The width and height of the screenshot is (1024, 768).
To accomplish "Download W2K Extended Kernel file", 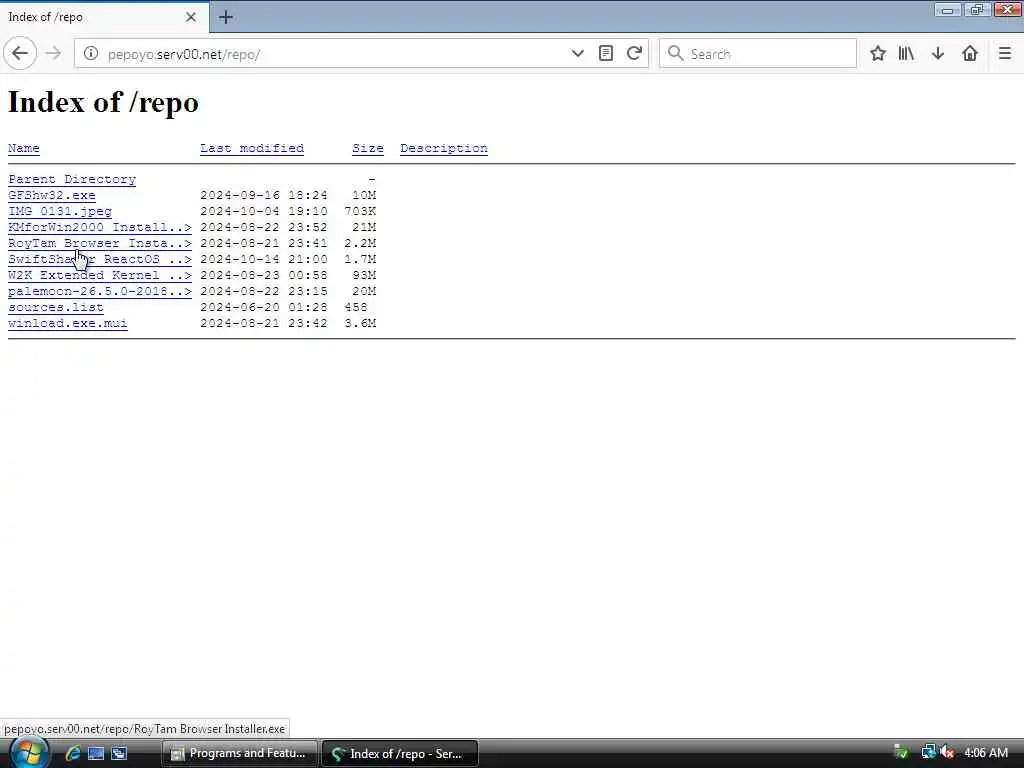I will [100, 275].
